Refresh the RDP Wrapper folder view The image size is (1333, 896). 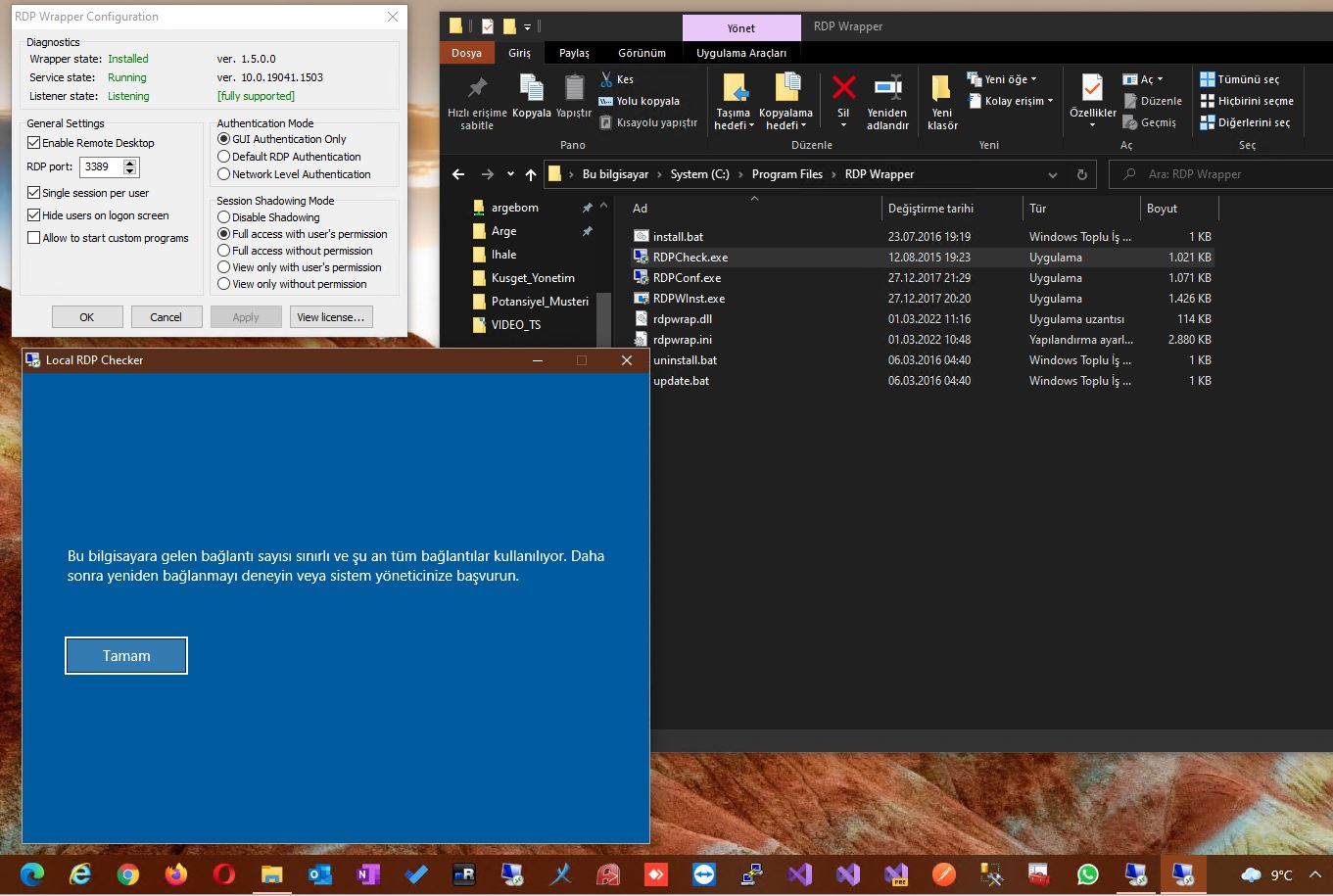1082,174
